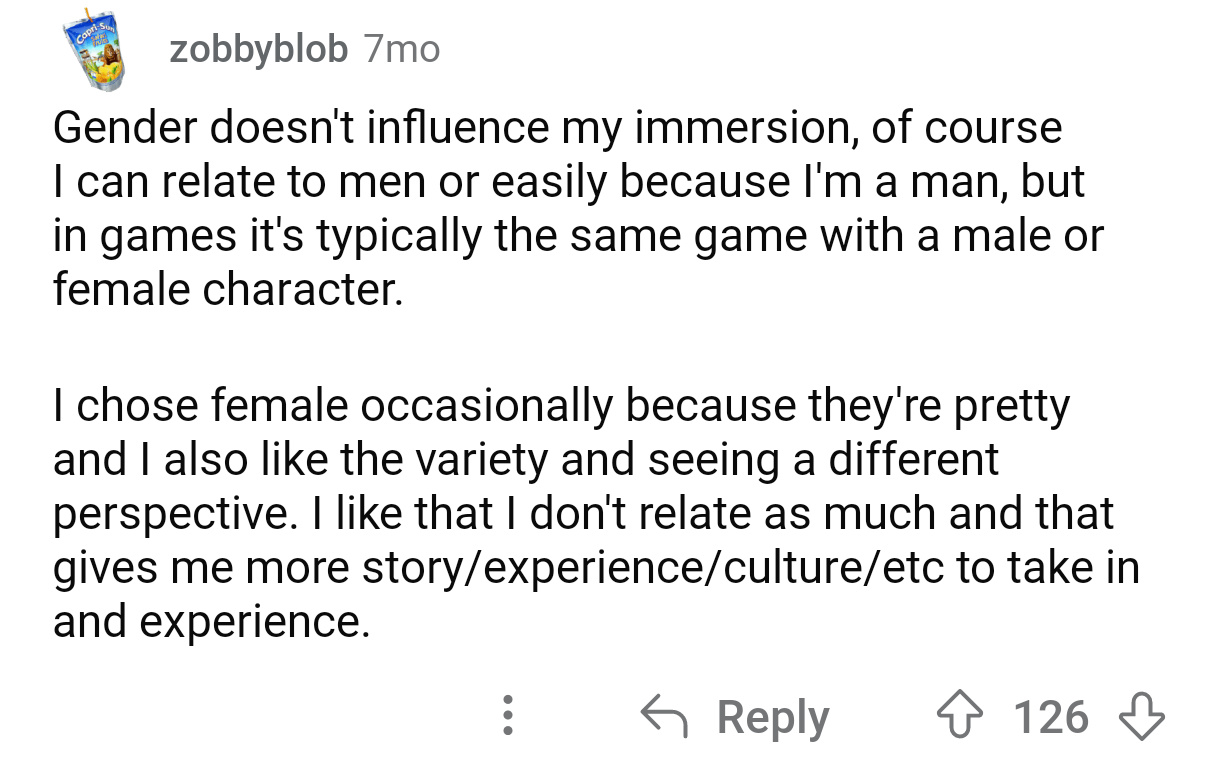Click the line beginning "in games it's typically"

click(577, 236)
